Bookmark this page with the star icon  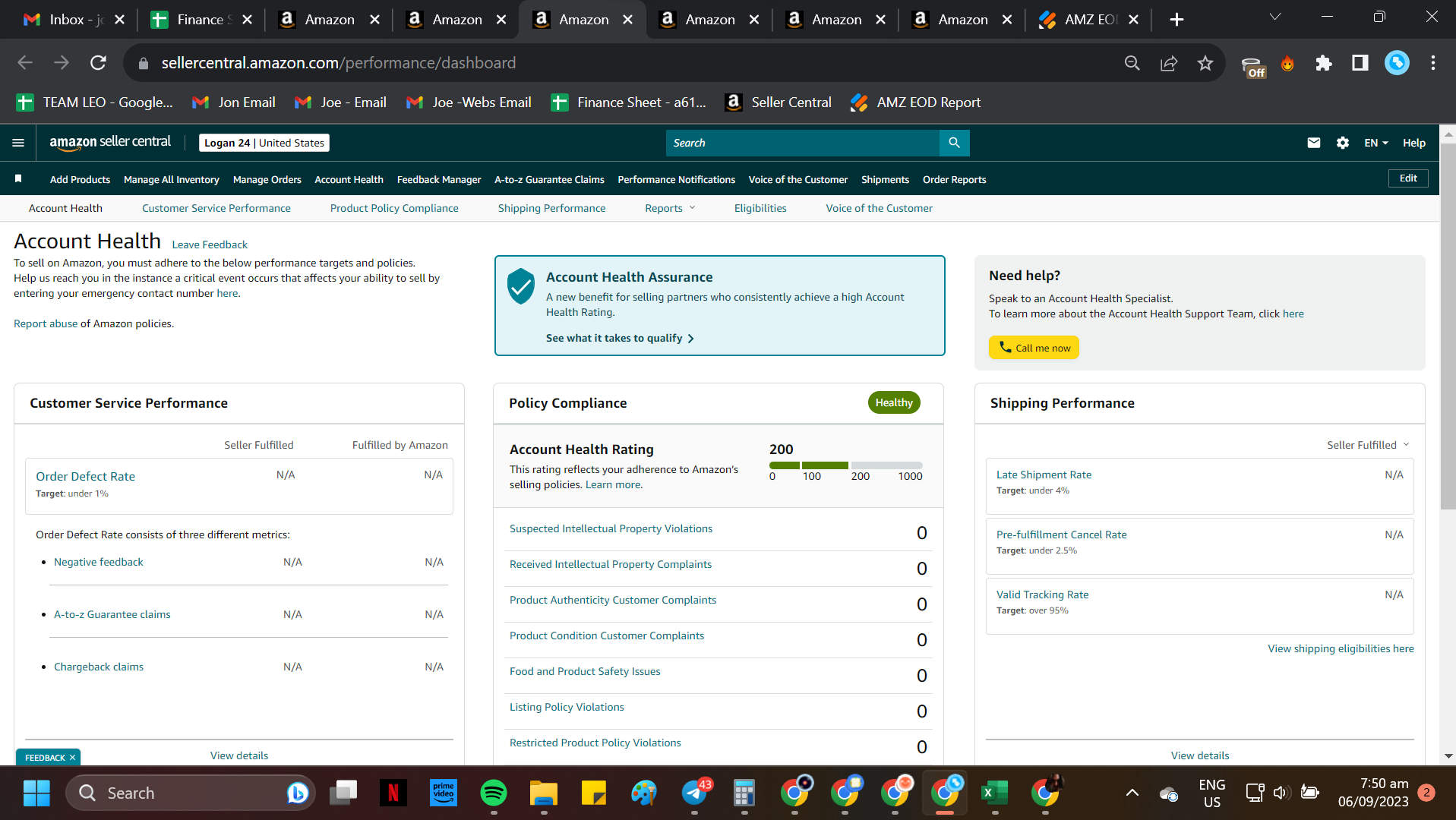tap(1205, 63)
